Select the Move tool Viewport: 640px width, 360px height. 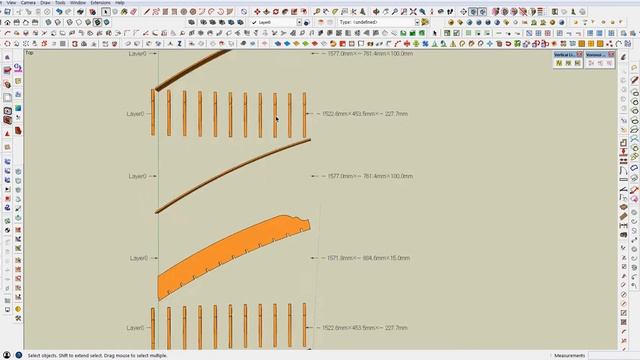257,12
